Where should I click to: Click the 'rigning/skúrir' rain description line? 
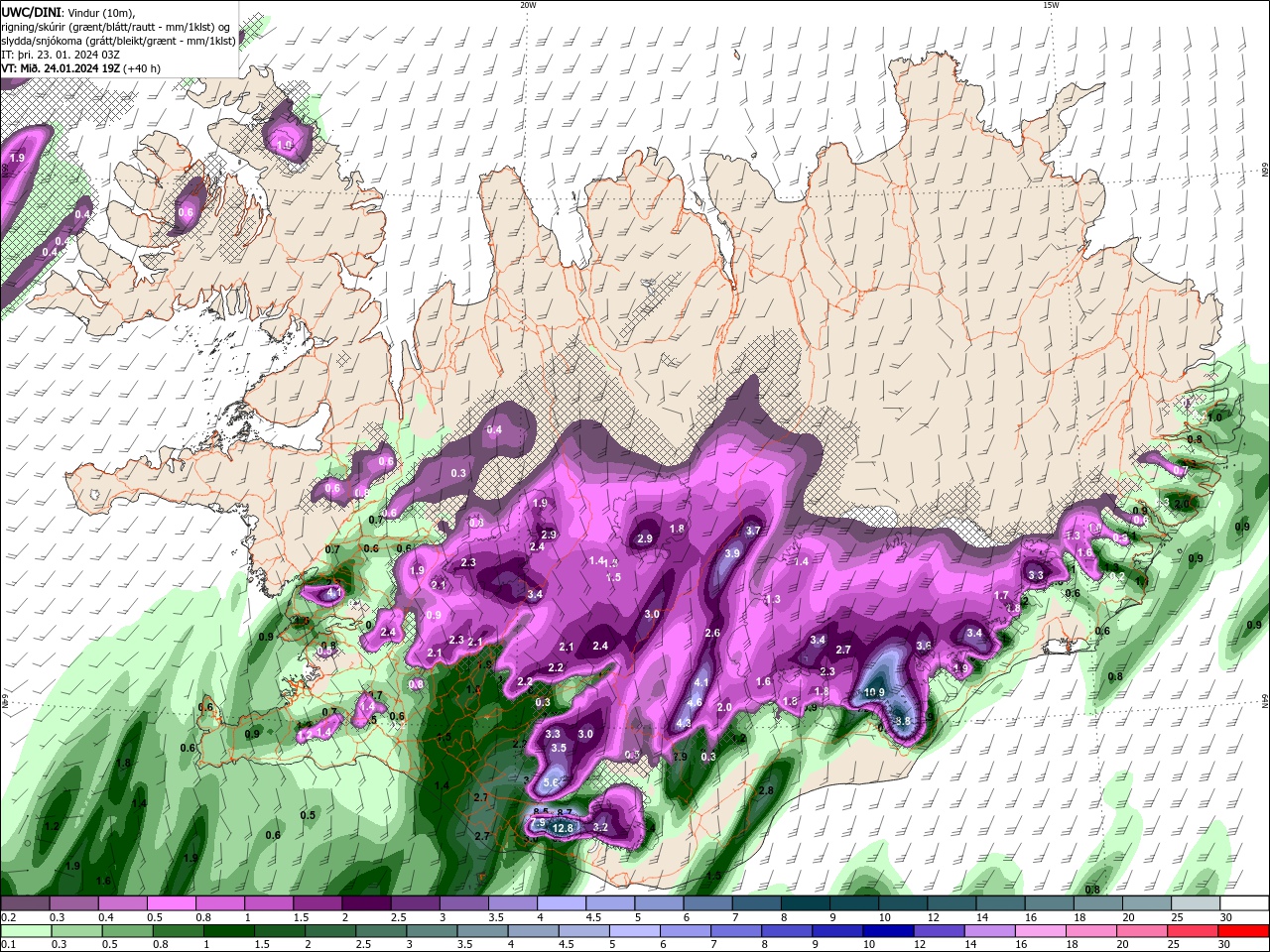[x=117, y=26]
